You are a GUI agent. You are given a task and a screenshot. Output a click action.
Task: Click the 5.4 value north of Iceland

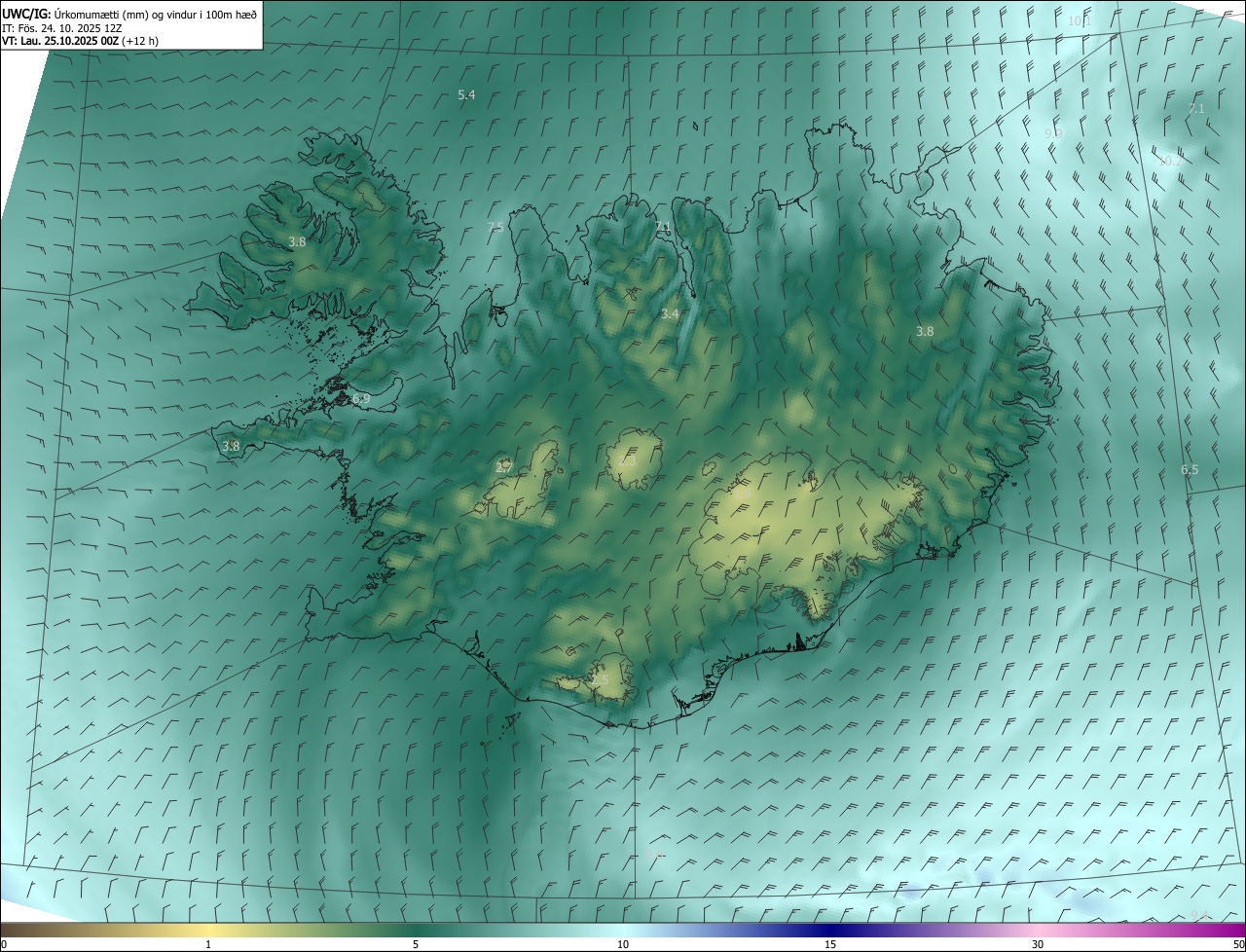[x=466, y=94]
